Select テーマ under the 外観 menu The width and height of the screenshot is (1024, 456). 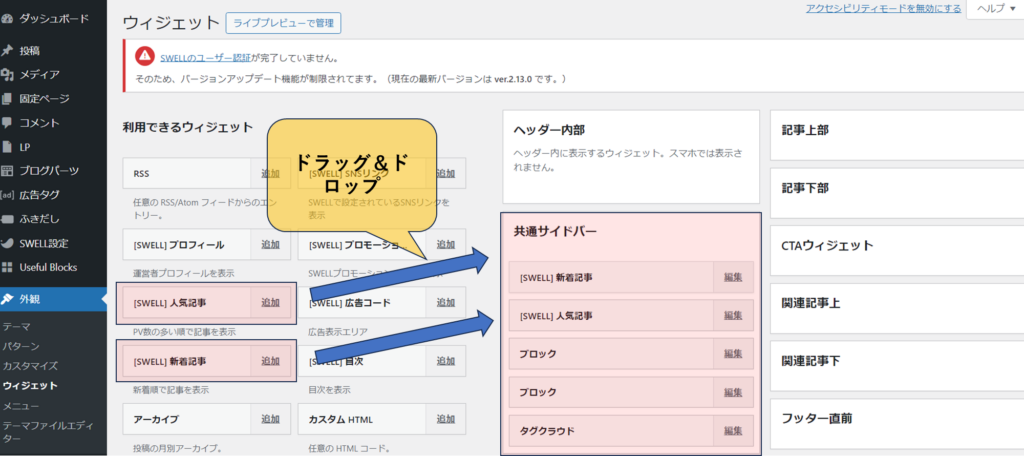[x=16, y=327]
